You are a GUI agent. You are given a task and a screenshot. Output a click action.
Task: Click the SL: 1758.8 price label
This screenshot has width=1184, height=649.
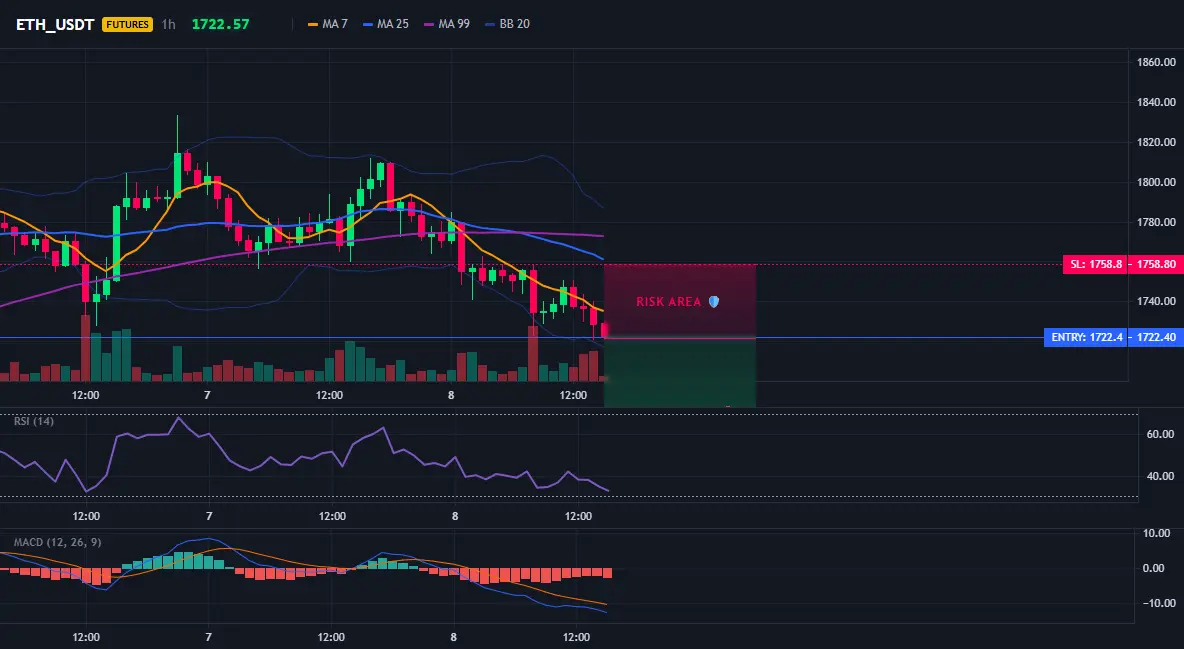click(x=1096, y=264)
